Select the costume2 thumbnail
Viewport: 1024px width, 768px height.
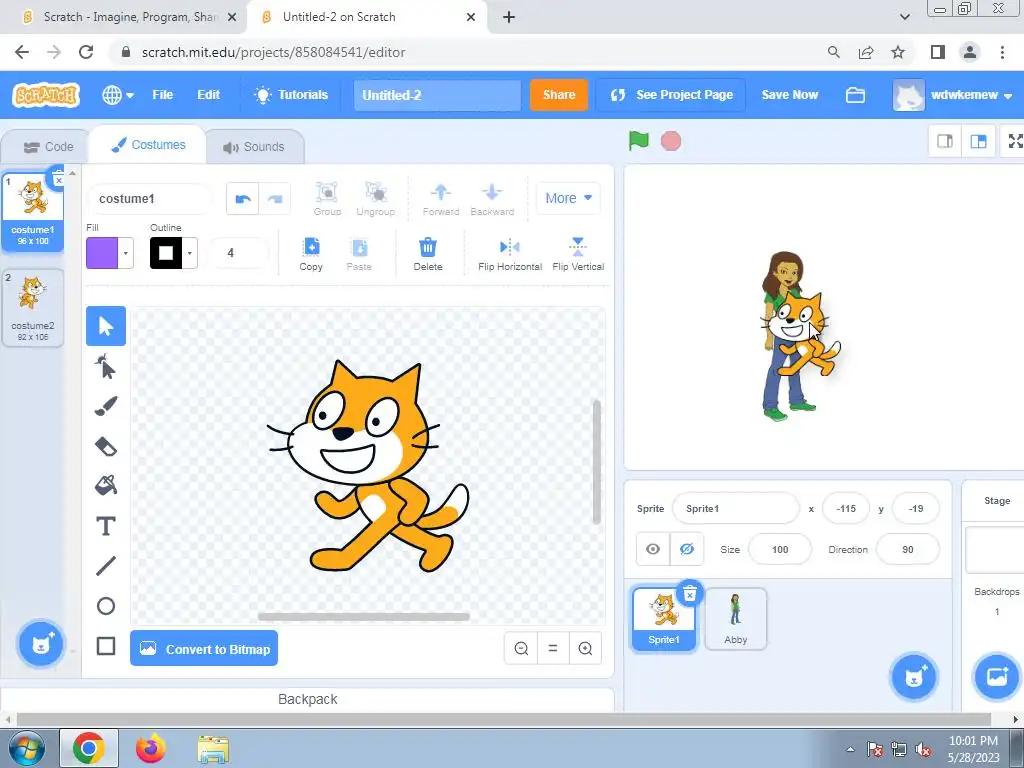(33, 308)
